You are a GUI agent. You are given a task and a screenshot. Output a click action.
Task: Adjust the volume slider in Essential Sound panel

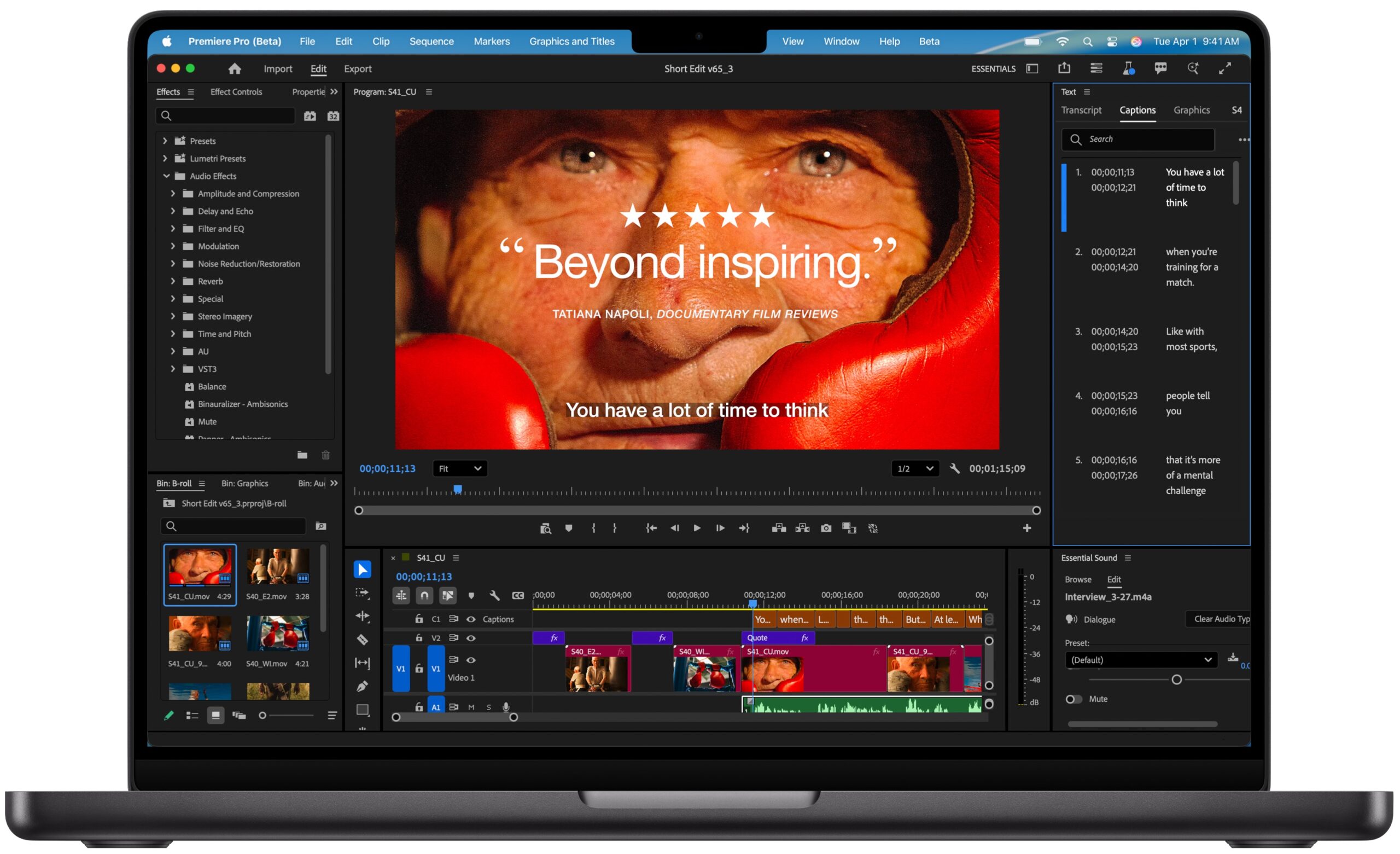[x=1177, y=679]
